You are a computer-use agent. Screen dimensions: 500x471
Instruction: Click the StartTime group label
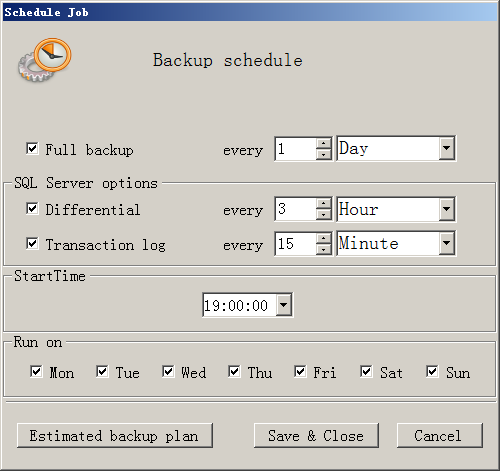[50, 276]
